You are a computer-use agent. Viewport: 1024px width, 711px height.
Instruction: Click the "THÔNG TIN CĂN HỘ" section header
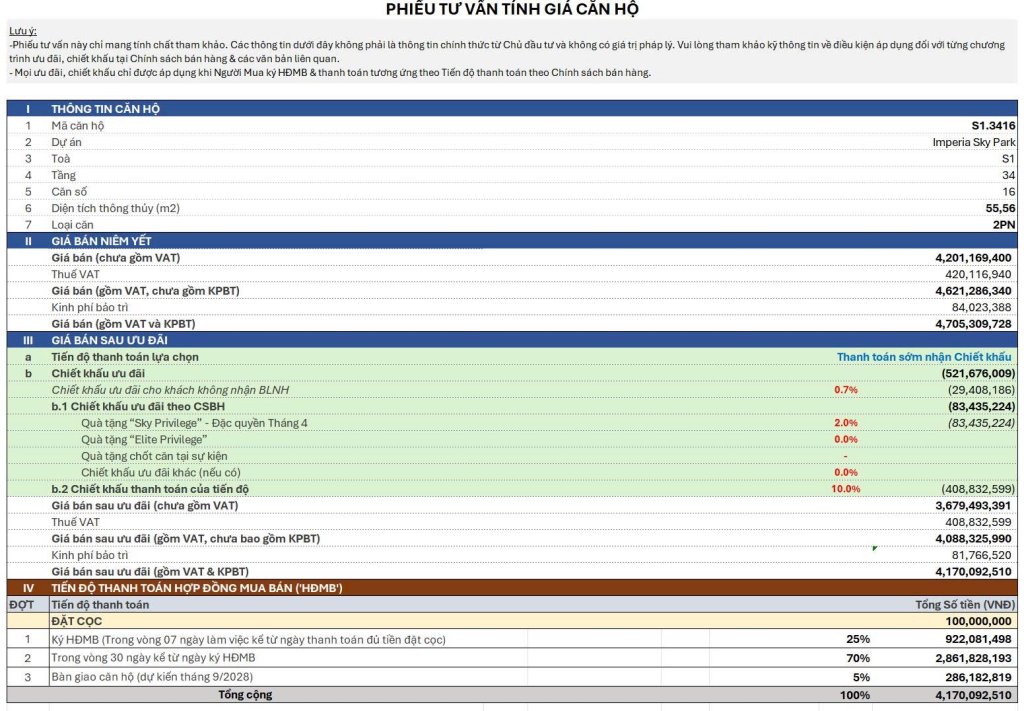(105, 109)
